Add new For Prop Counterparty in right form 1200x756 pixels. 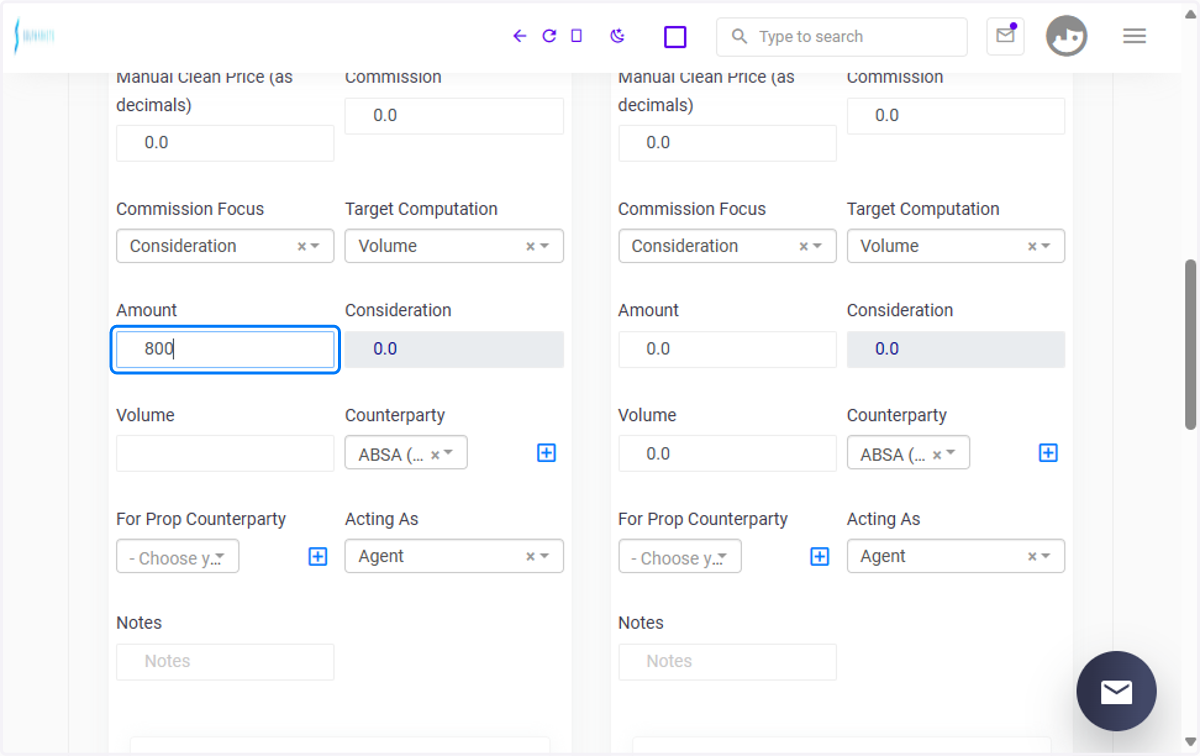pos(820,557)
